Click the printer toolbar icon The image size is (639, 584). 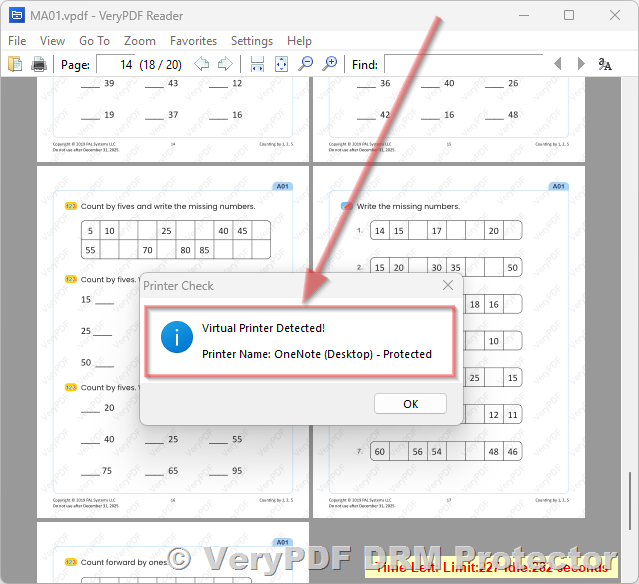[39, 64]
